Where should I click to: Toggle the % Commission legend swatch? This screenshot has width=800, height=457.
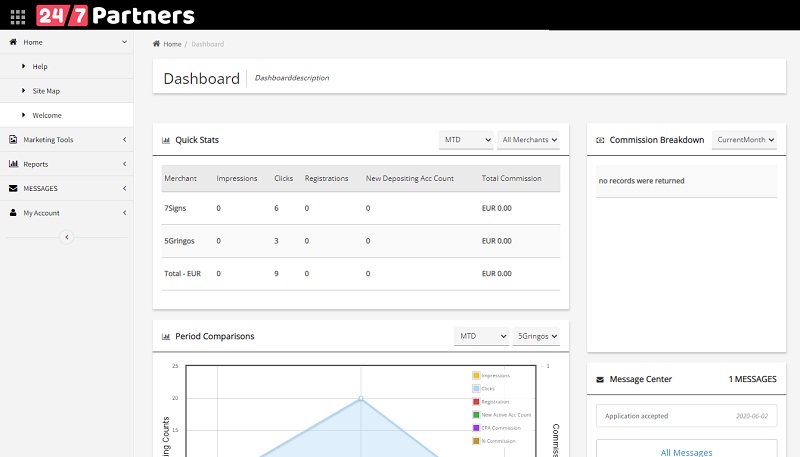tap(476, 441)
